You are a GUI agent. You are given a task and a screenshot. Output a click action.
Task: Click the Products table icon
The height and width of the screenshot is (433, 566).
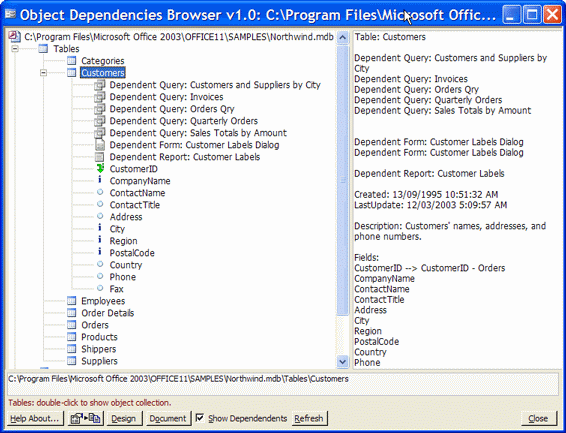tap(72, 337)
